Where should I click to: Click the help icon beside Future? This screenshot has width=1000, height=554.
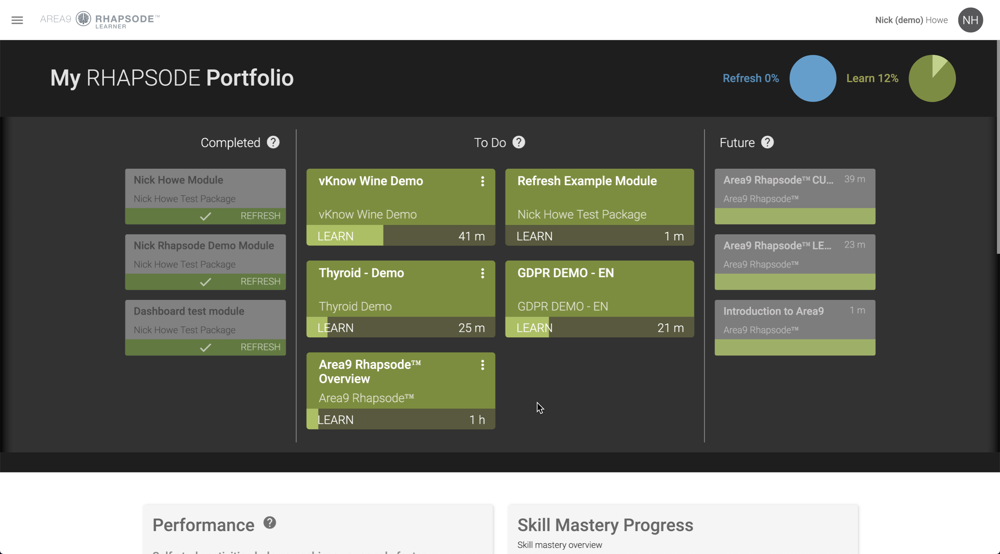(x=767, y=142)
